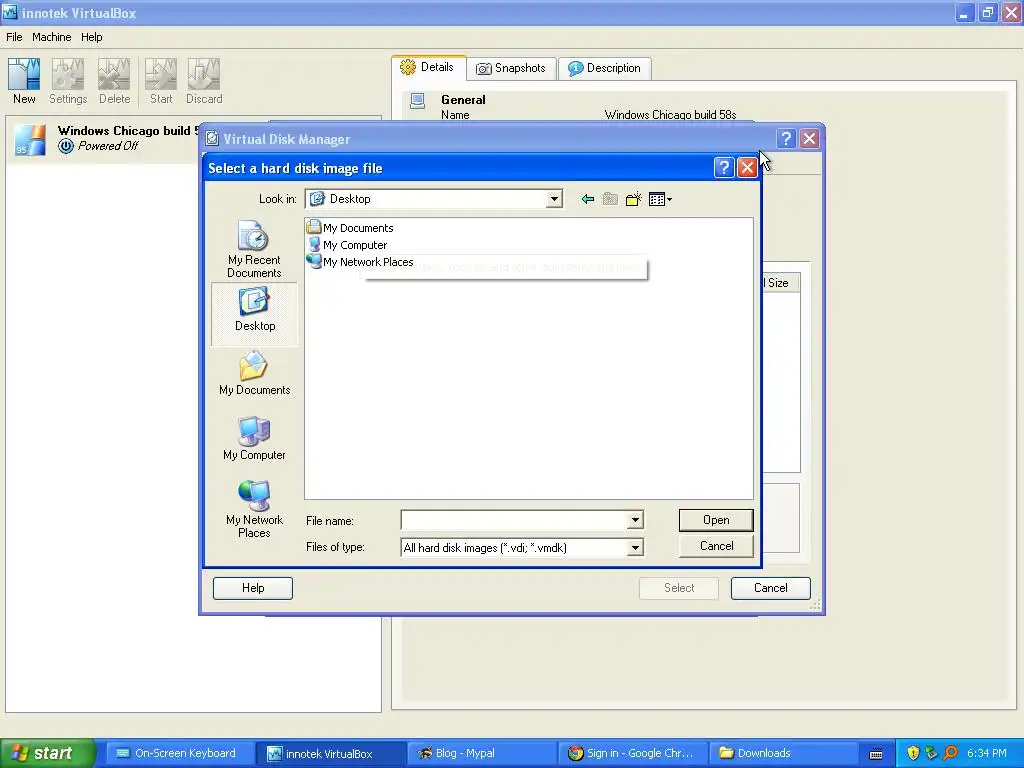Click the magnifier tray icon

point(951,753)
